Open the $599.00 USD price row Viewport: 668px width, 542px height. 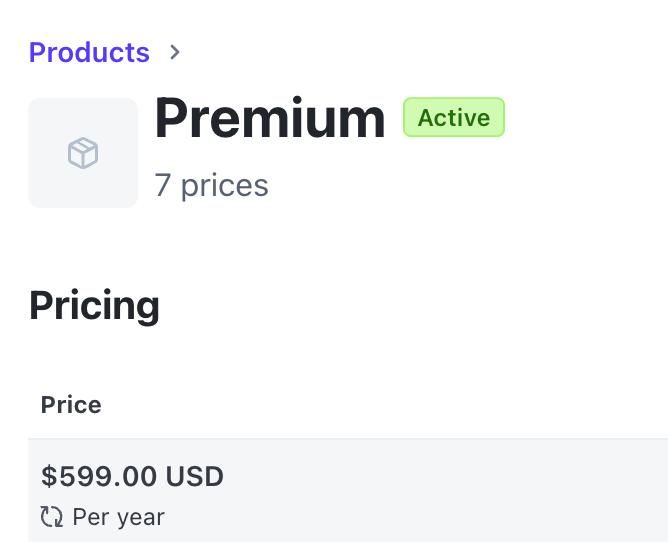click(132, 476)
